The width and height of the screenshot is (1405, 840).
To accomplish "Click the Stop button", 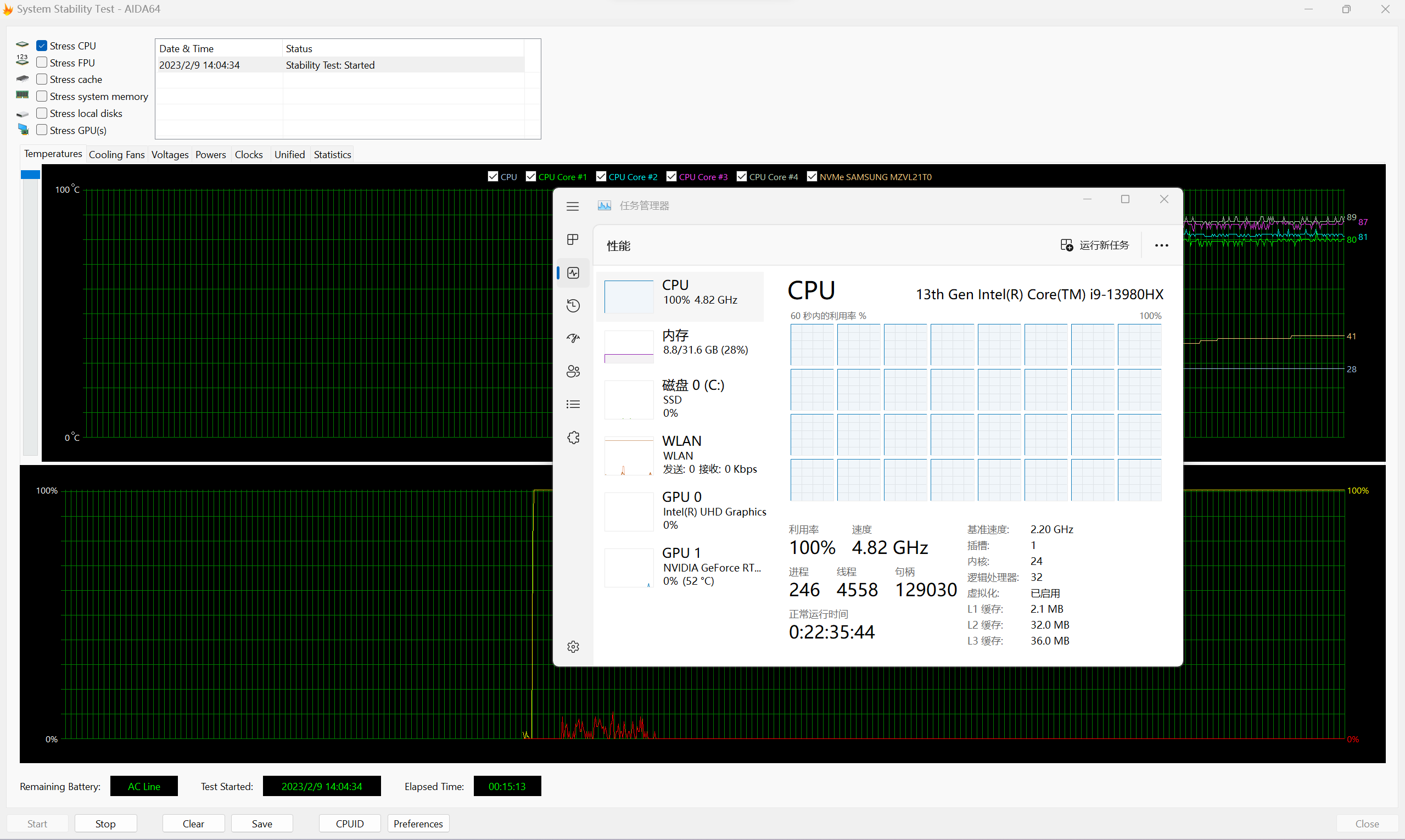I will click(105, 824).
